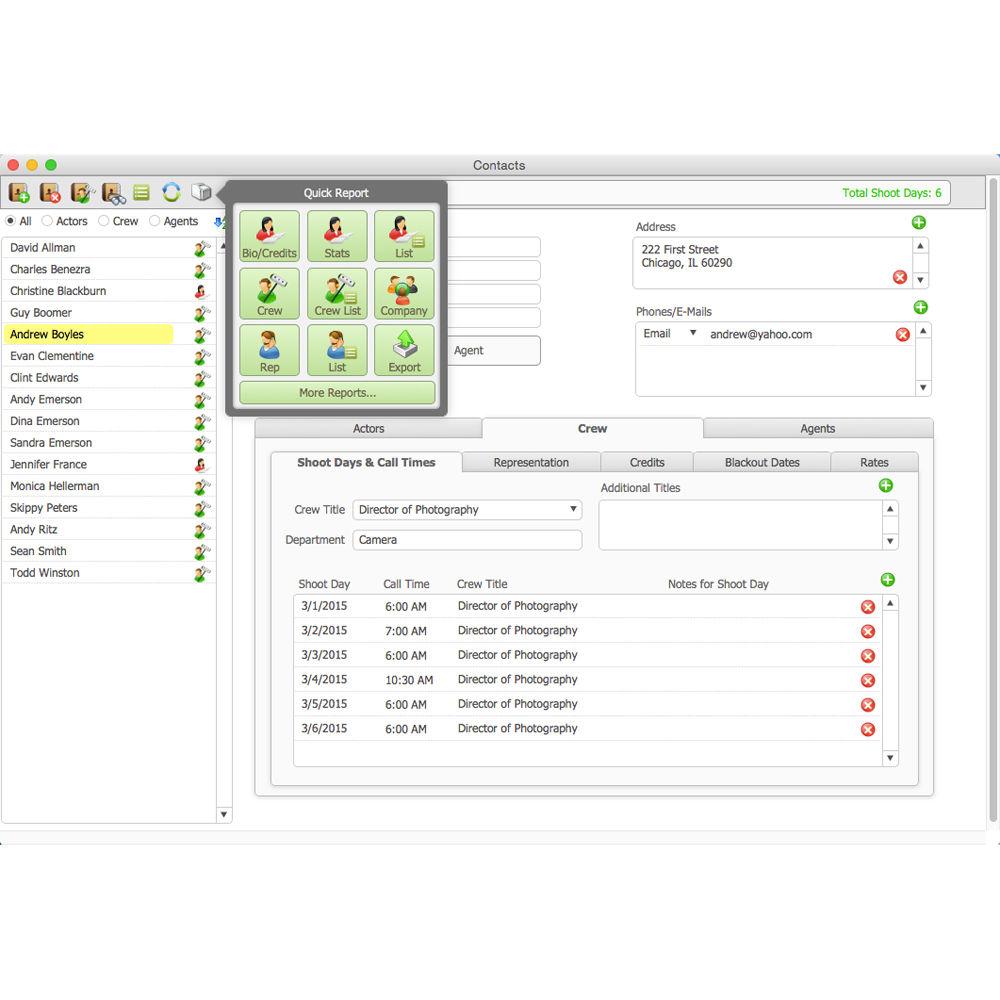This screenshot has height=1000, width=1000.
Task: Switch to the Blackout Dates tab
Action: click(x=762, y=462)
